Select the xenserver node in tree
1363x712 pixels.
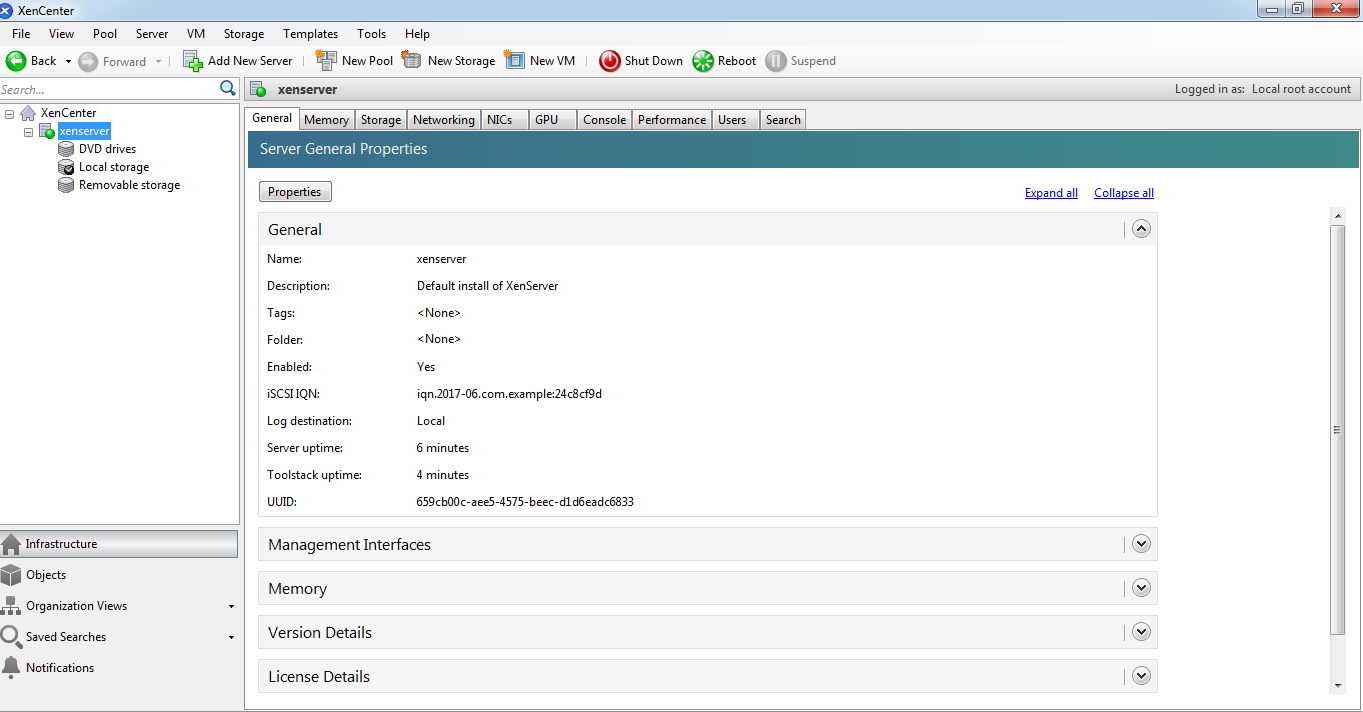[84, 131]
